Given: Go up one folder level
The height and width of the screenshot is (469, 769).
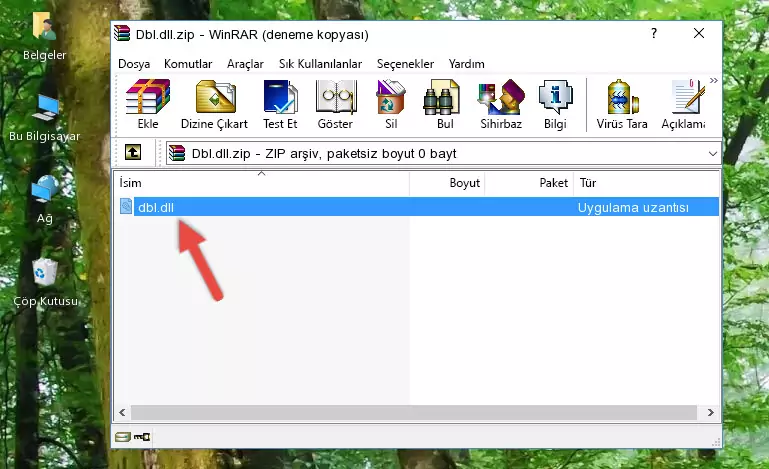Looking at the screenshot, I should click(133, 153).
